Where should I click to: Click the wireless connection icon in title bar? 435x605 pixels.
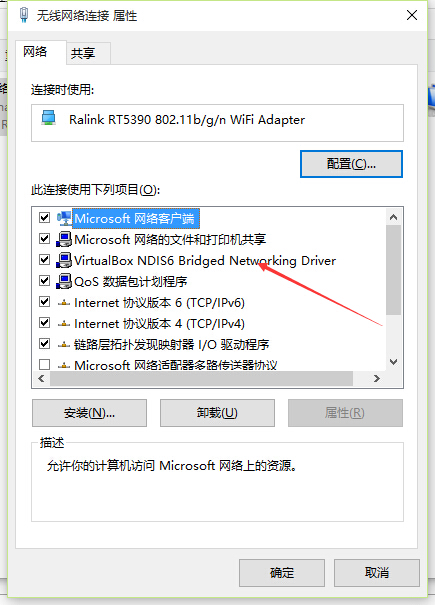24,15
